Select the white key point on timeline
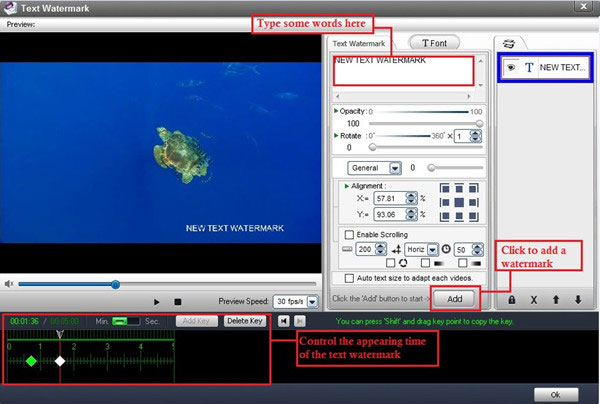600x404 pixels. [x=60, y=361]
